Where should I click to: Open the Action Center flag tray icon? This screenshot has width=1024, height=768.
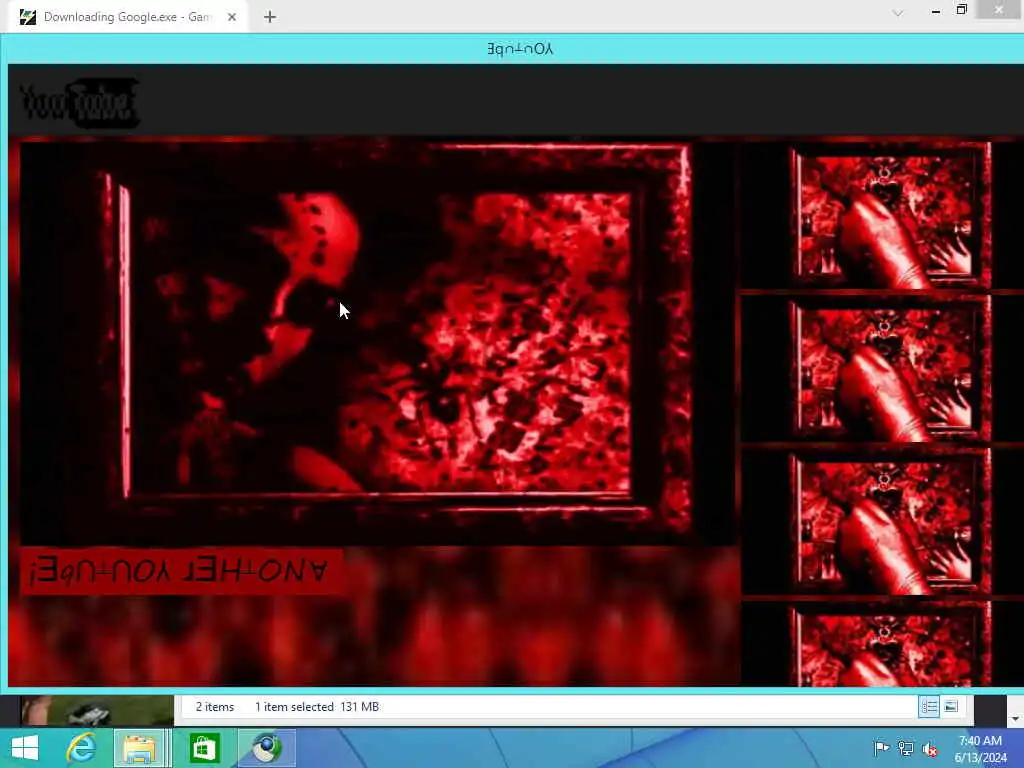point(881,748)
